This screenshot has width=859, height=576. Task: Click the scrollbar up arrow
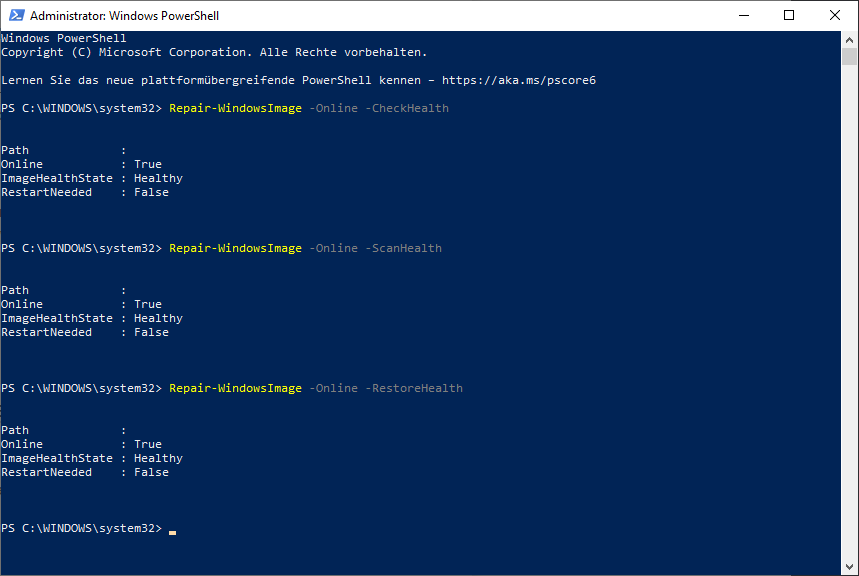click(x=849, y=39)
